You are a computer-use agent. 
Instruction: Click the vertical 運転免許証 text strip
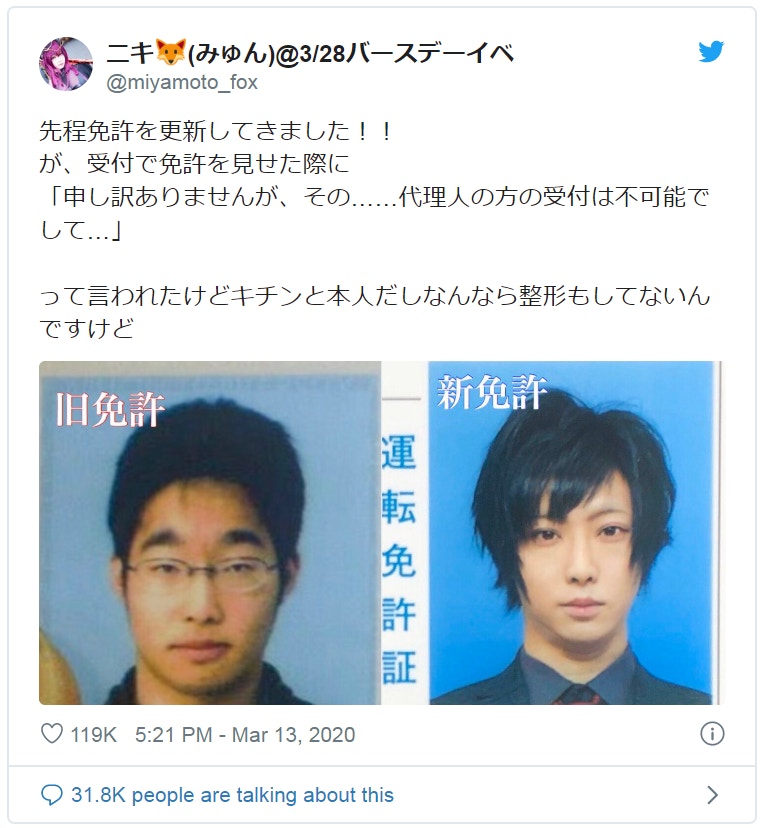coord(399,557)
